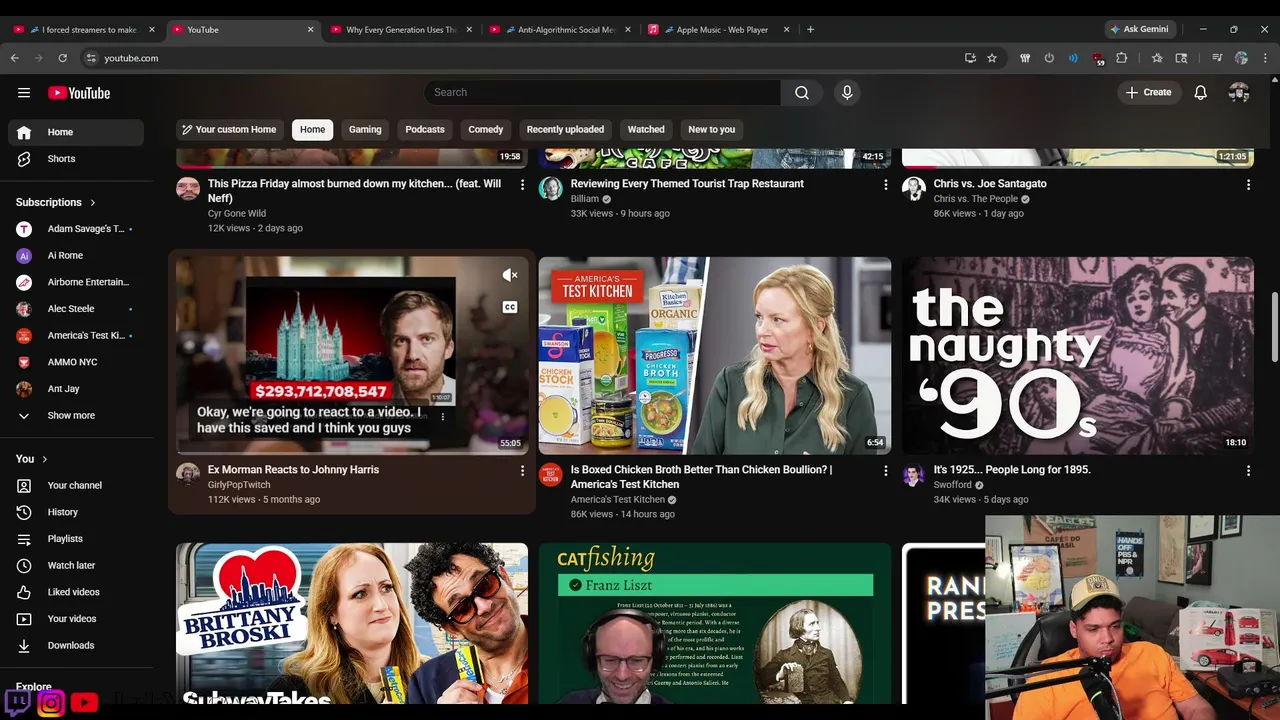The width and height of the screenshot is (1280, 720).
Task: Open History in the sidebar
Action: coord(76,512)
